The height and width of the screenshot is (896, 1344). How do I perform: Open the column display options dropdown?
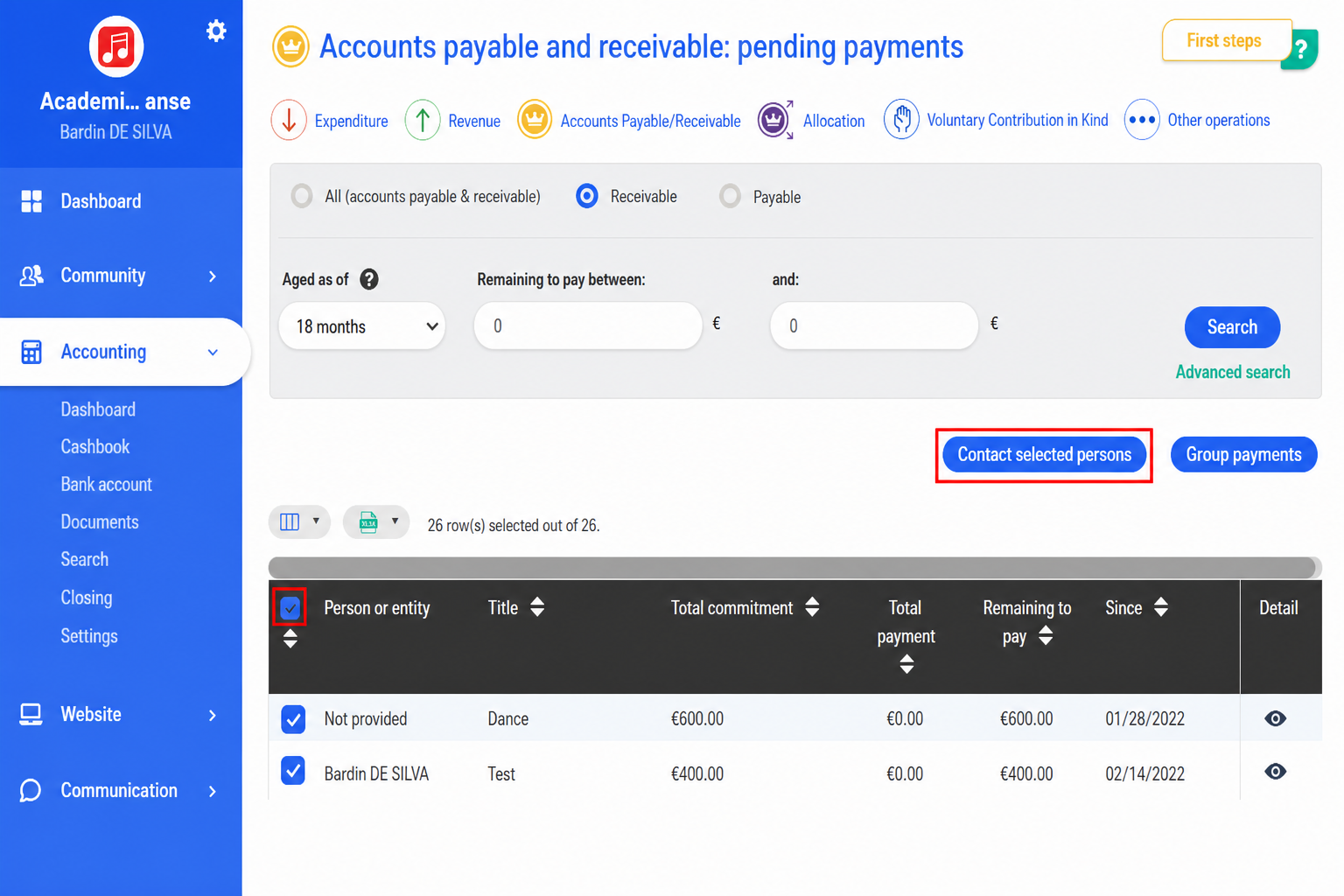pyautogui.click(x=299, y=521)
